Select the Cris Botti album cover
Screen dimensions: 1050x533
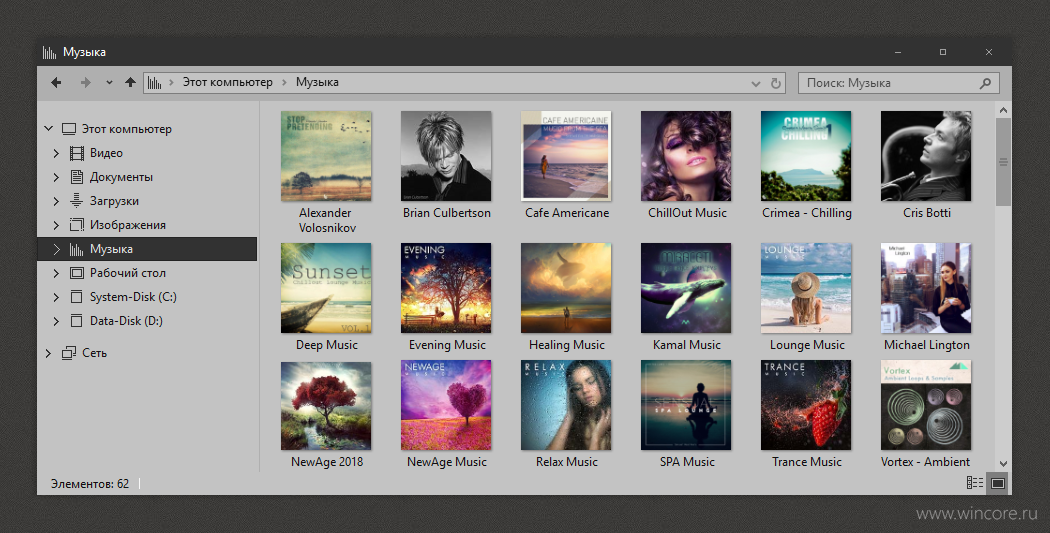(x=926, y=156)
